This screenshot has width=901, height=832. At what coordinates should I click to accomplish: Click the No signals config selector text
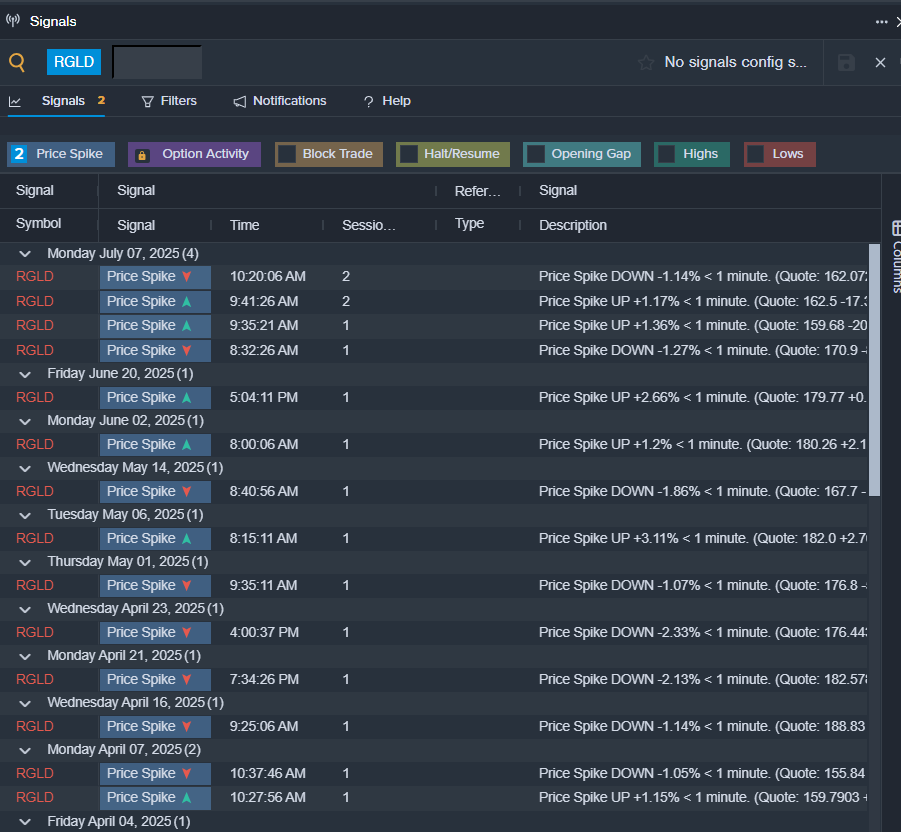point(736,62)
